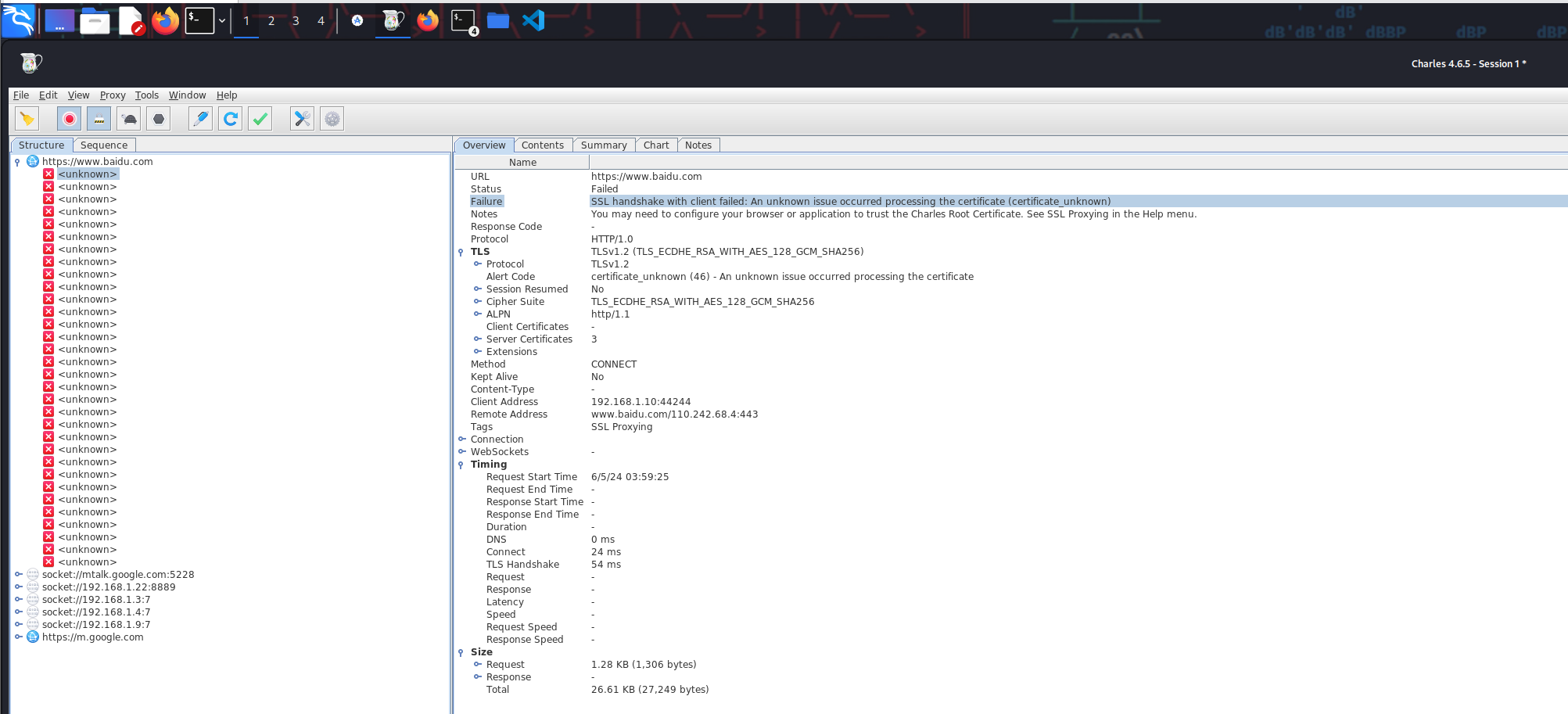Image resolution: width=1568 pixels, height=714 pixels.
Task: Click the Name column header
Action: click(x=522, y=163)
